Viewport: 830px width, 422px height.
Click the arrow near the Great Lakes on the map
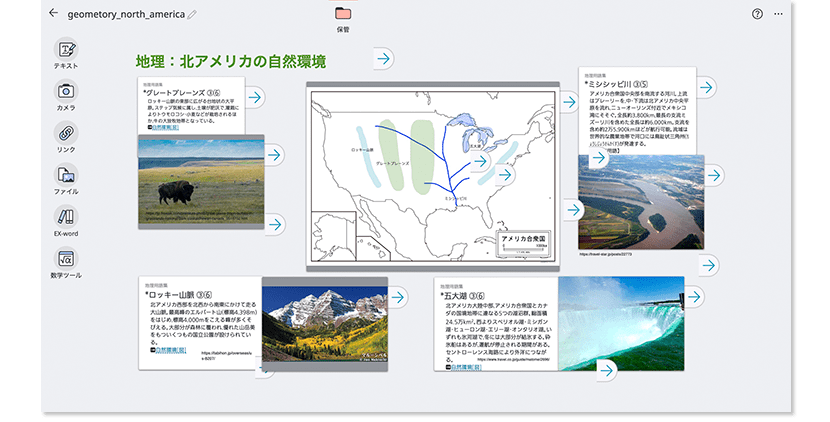point(481,160)
